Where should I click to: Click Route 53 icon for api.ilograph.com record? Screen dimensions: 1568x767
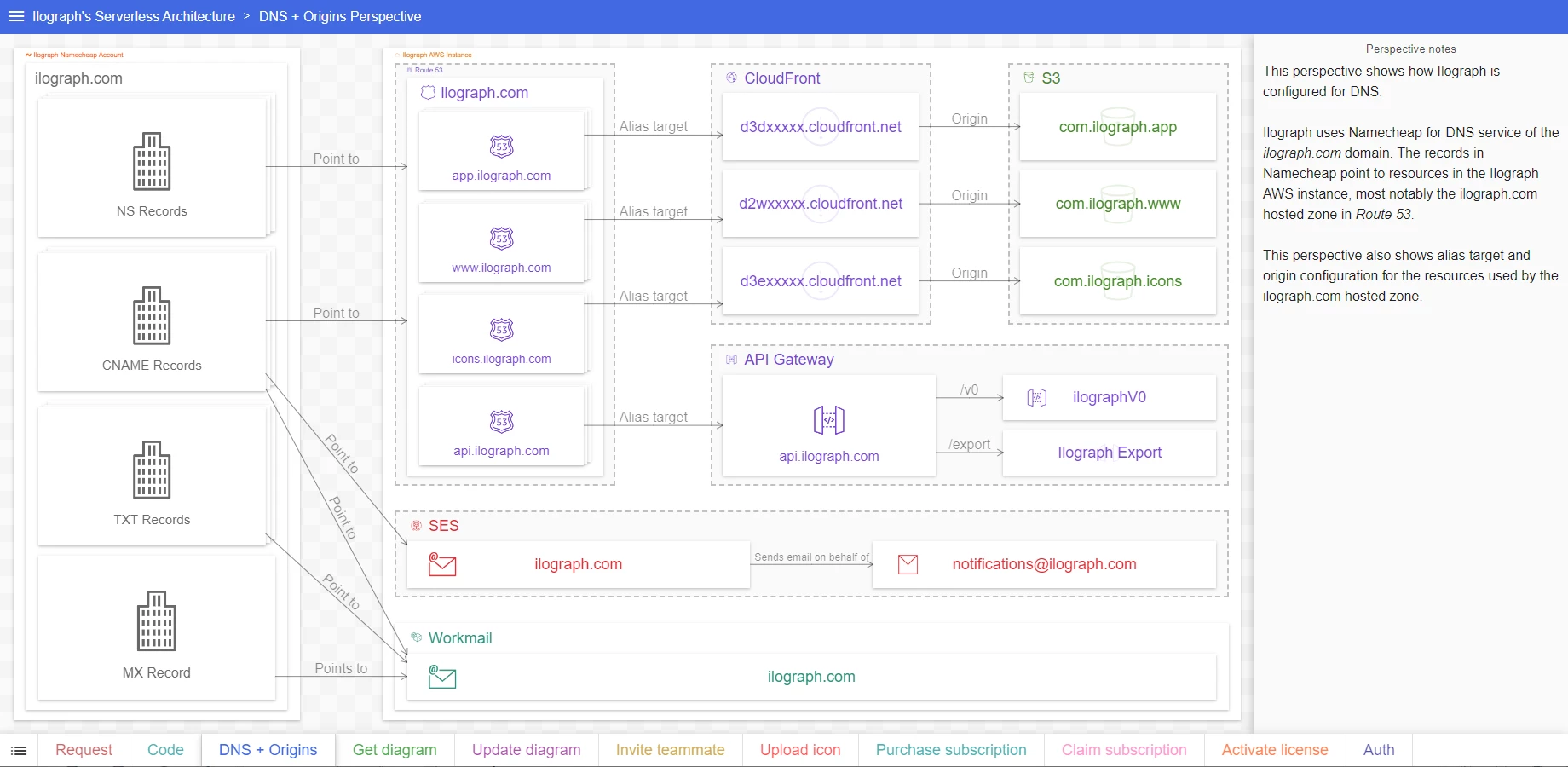pos(502,422)
